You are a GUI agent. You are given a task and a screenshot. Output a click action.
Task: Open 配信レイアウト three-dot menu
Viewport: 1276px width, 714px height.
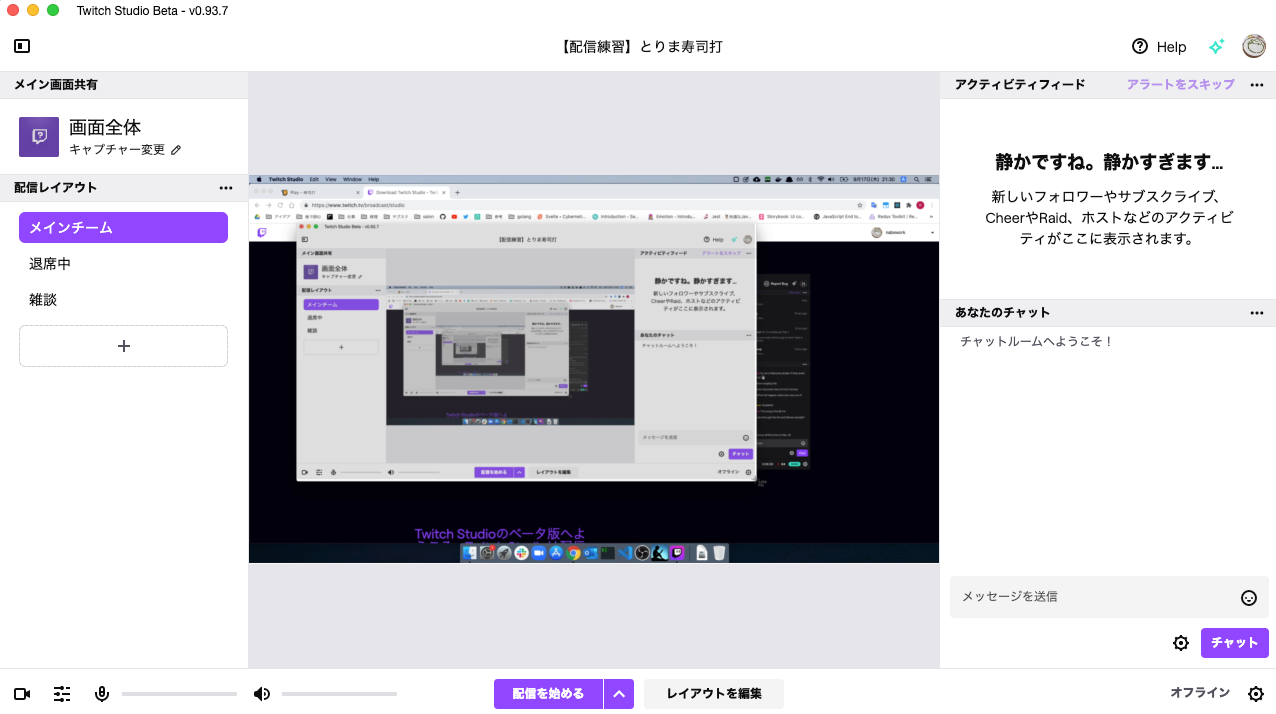tap(226, 188)
